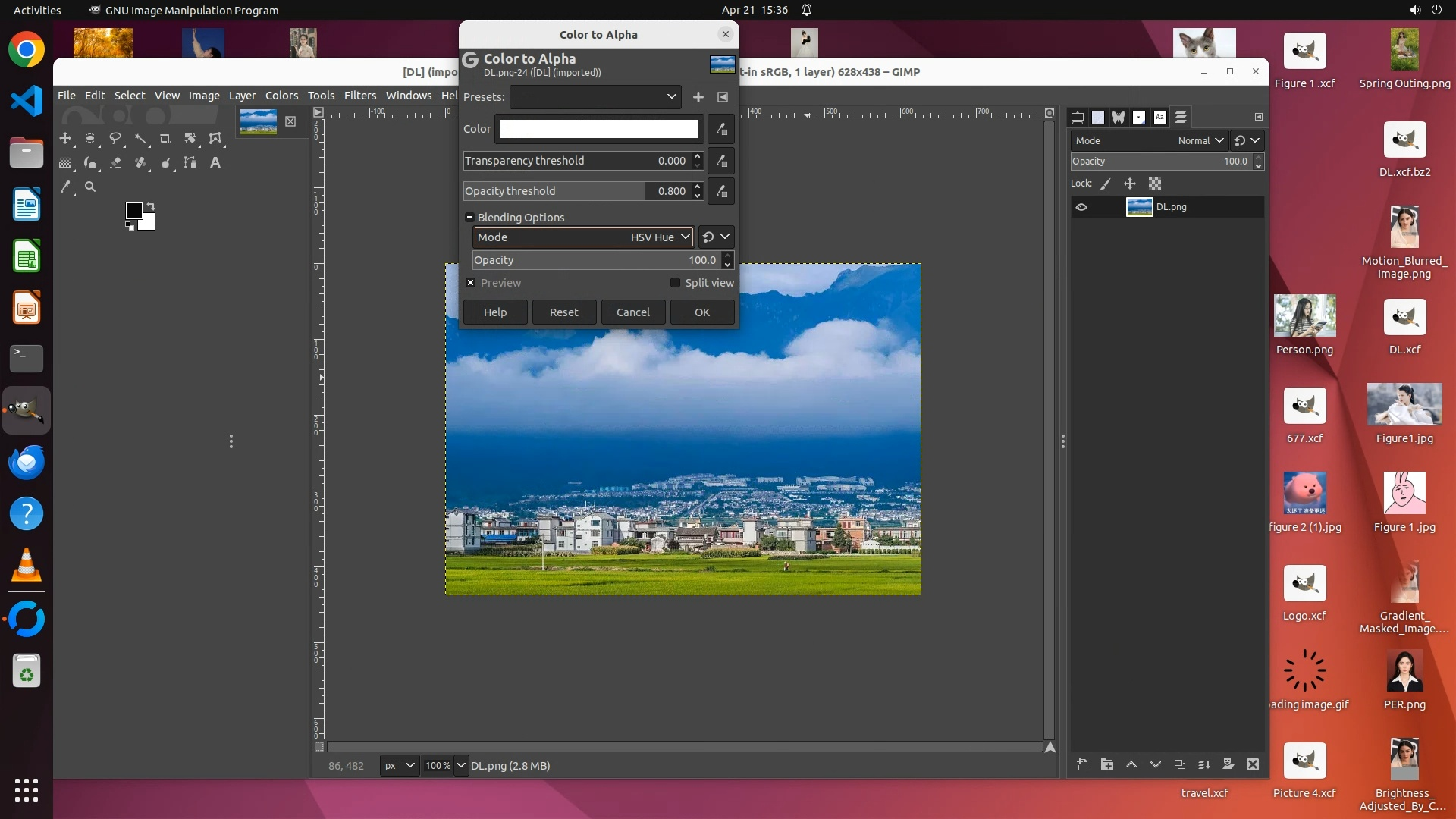Click the Reset button
Screen dimensions: 1456x819
click(563, 312)
